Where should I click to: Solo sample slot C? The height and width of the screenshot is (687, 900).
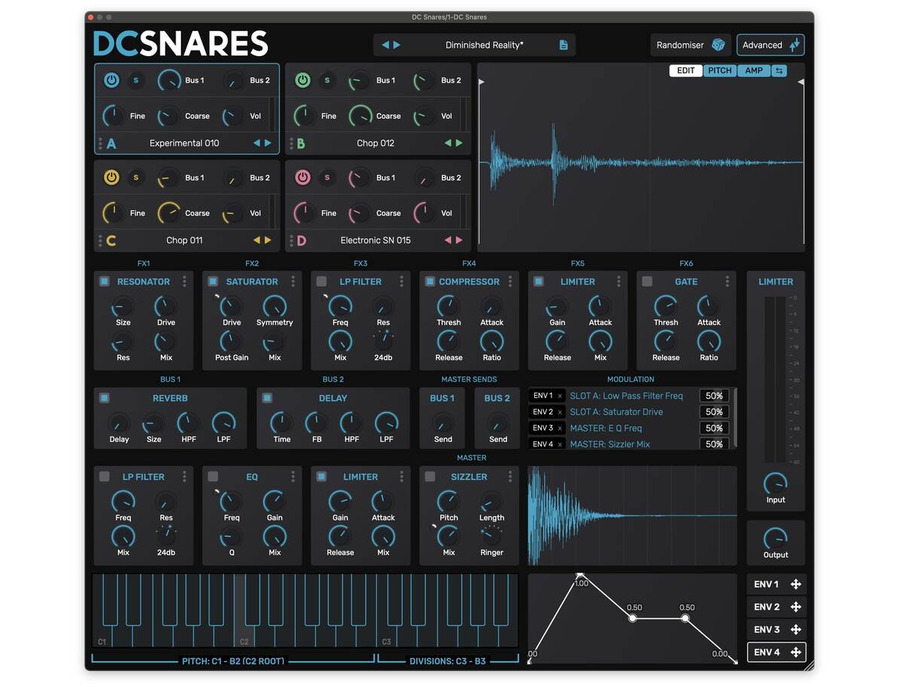[x=136, y=178]
